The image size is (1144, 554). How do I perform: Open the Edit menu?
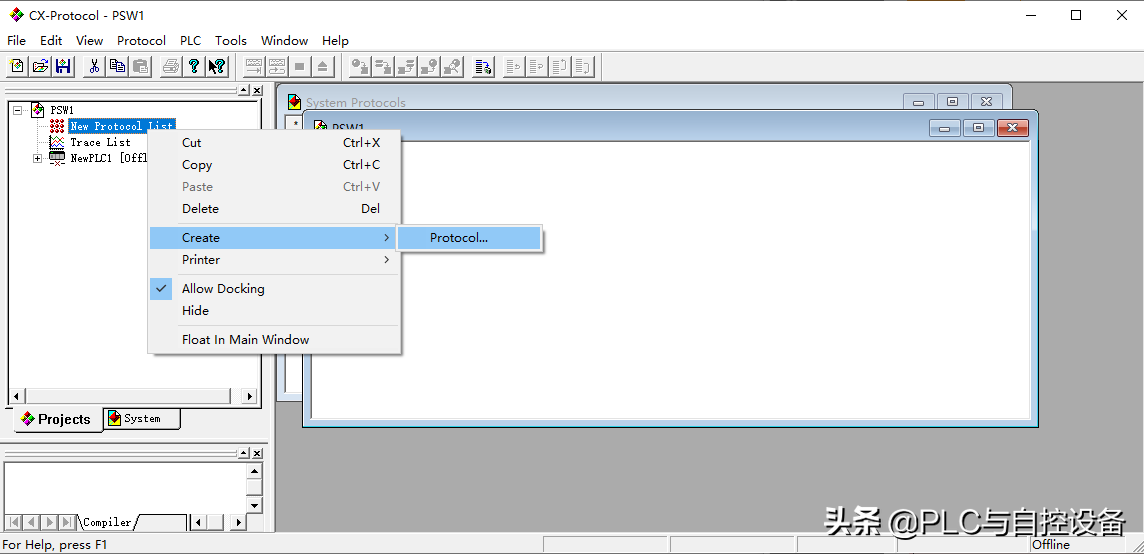point(51,41)
